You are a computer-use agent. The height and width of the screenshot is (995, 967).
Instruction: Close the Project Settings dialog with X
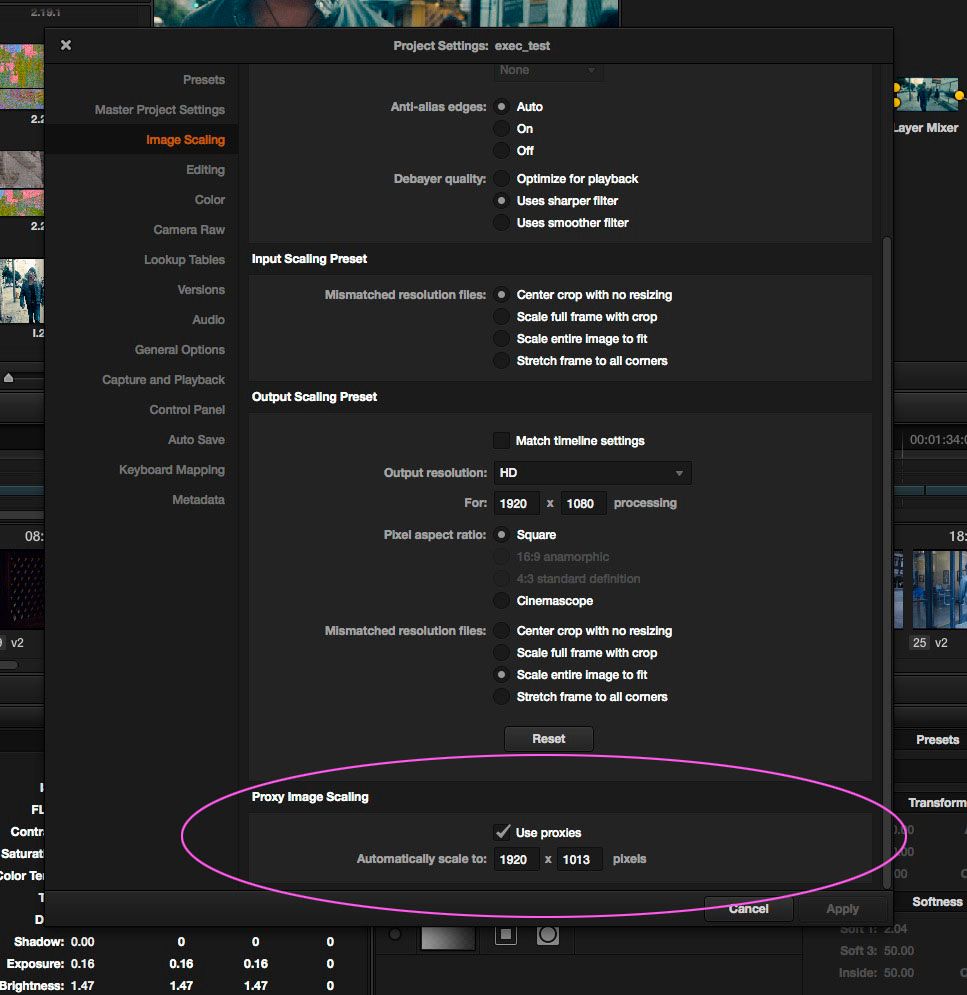tap(66, 45)
